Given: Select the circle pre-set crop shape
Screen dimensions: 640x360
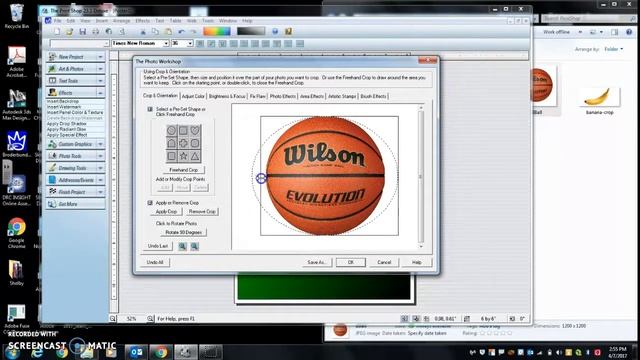Looking at the screenshot, I should click(x=171, y=131).
